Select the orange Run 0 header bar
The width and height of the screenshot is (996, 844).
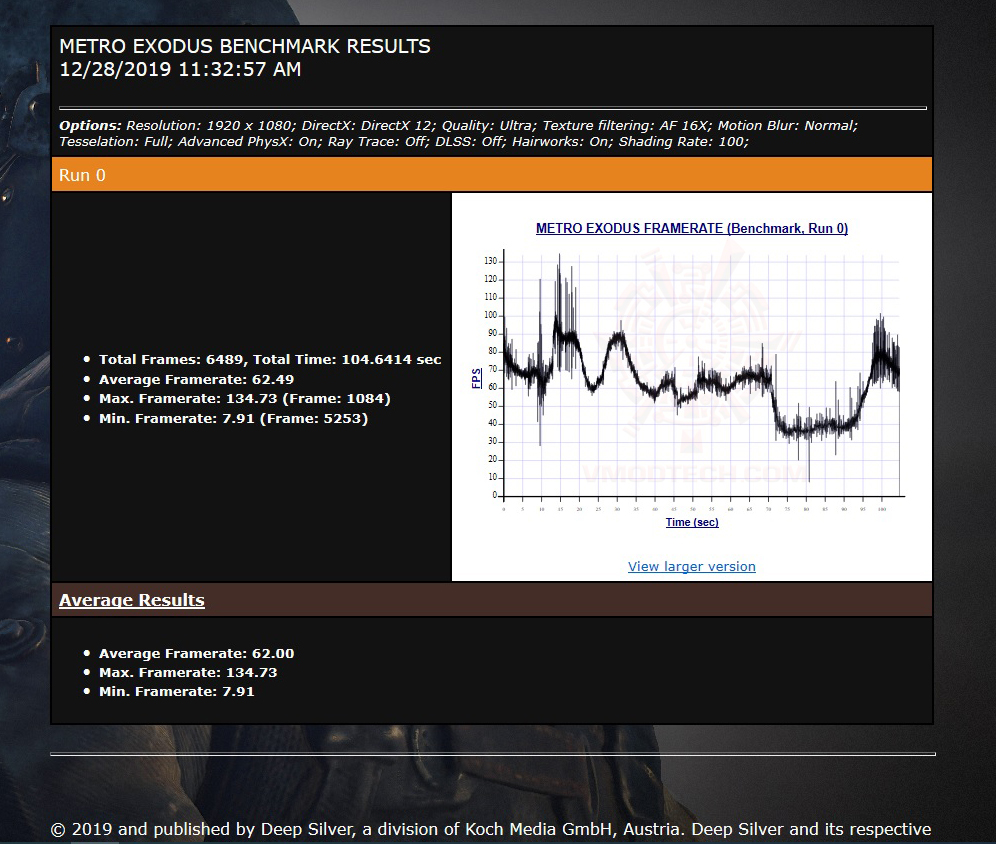492,175
